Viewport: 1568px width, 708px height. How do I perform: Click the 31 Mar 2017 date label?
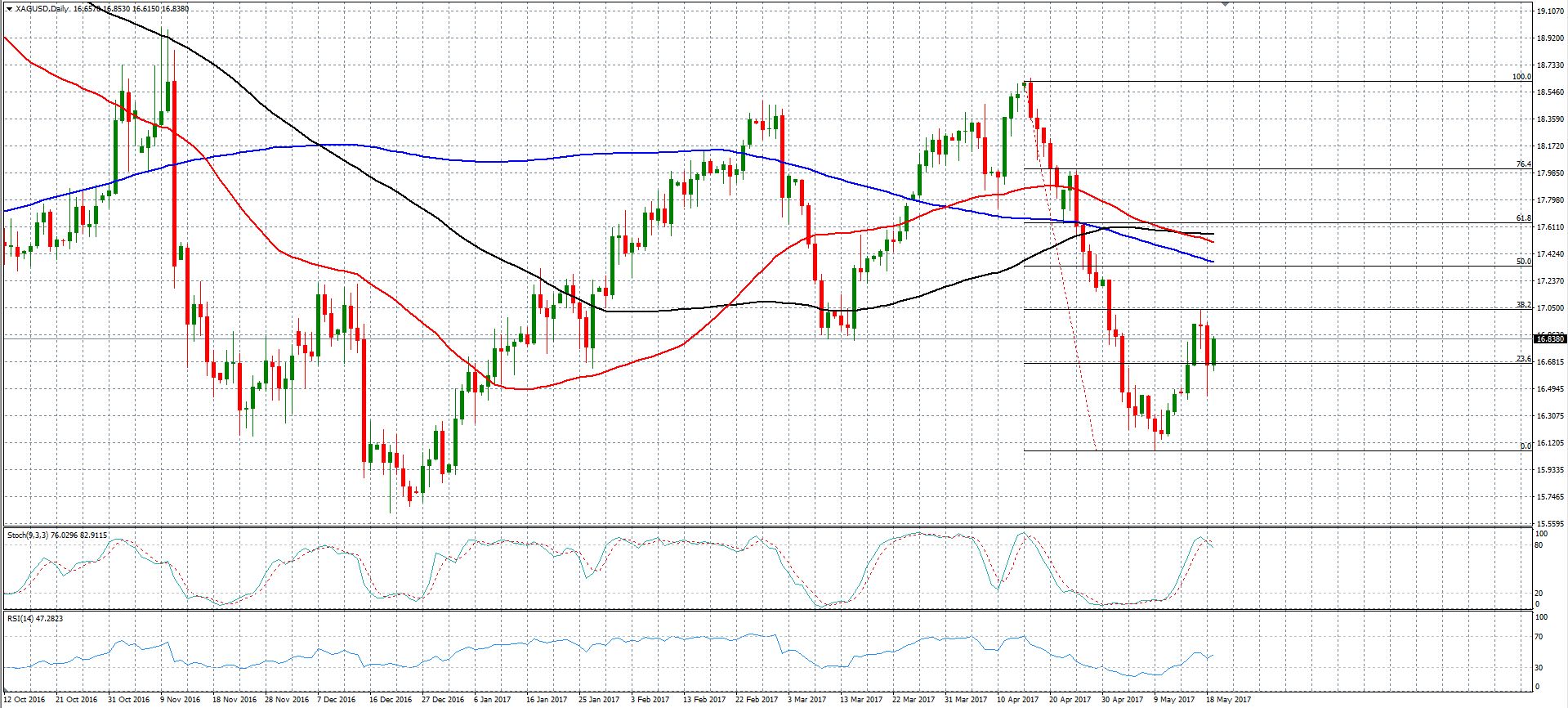(x=965, y=700)
